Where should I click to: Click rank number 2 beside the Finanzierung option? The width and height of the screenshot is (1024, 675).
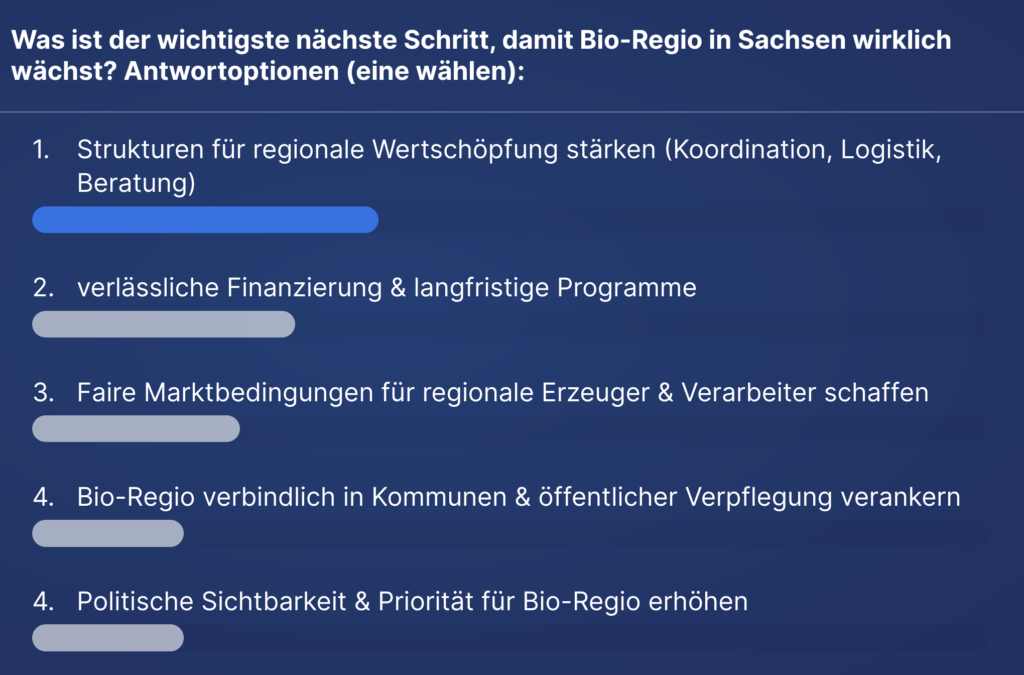click(42, 288)
